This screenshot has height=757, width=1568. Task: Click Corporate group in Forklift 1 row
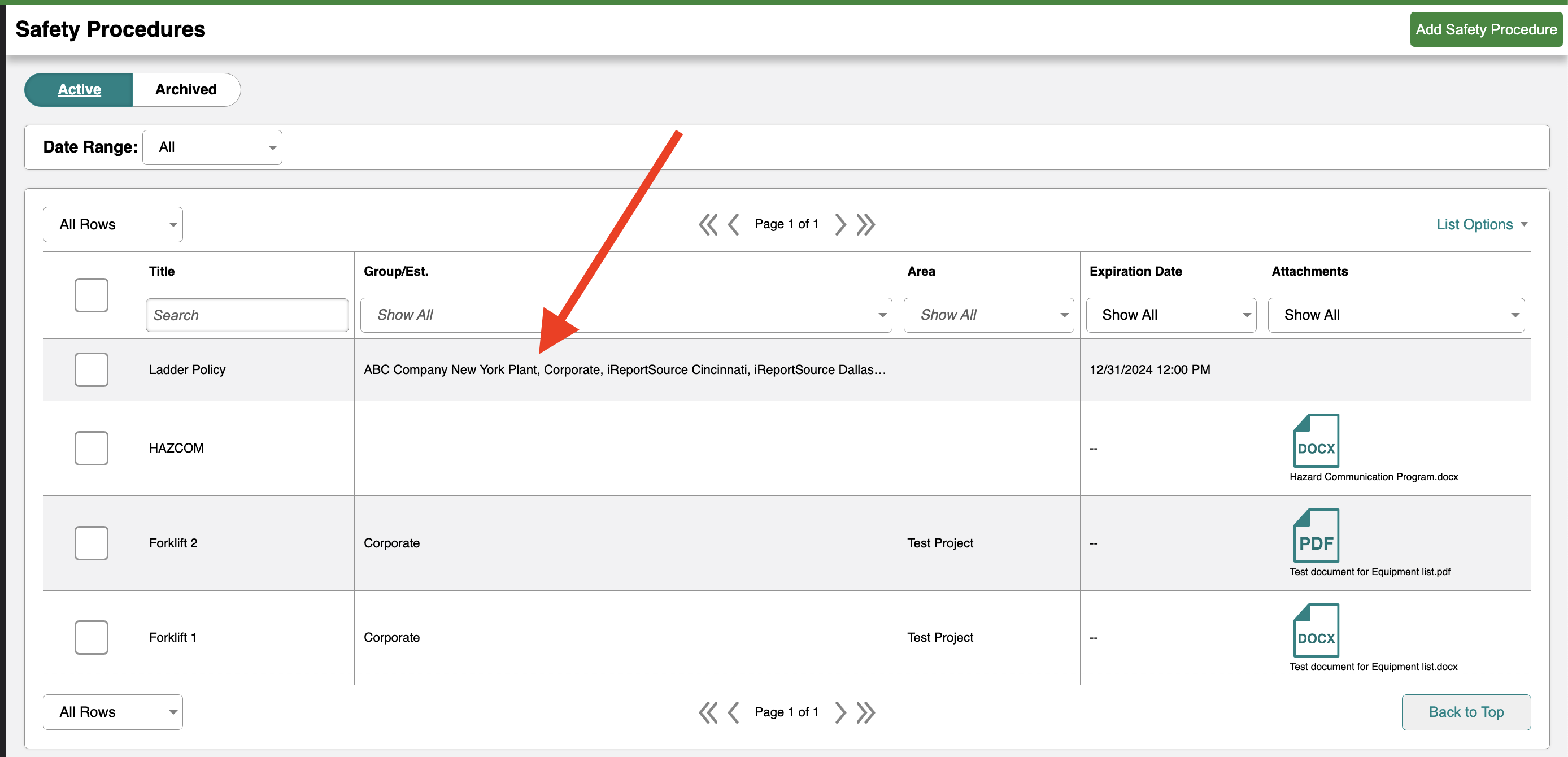391,638
